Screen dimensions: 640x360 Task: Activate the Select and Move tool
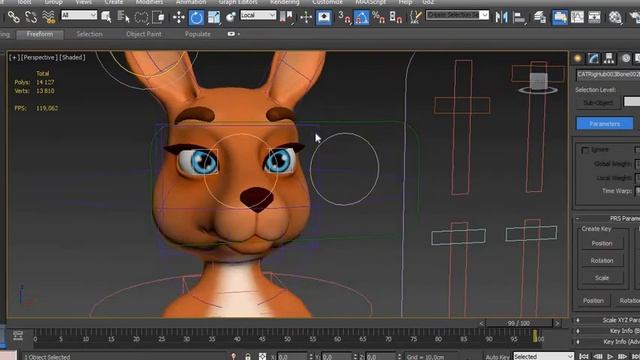(x=178, y=17)
